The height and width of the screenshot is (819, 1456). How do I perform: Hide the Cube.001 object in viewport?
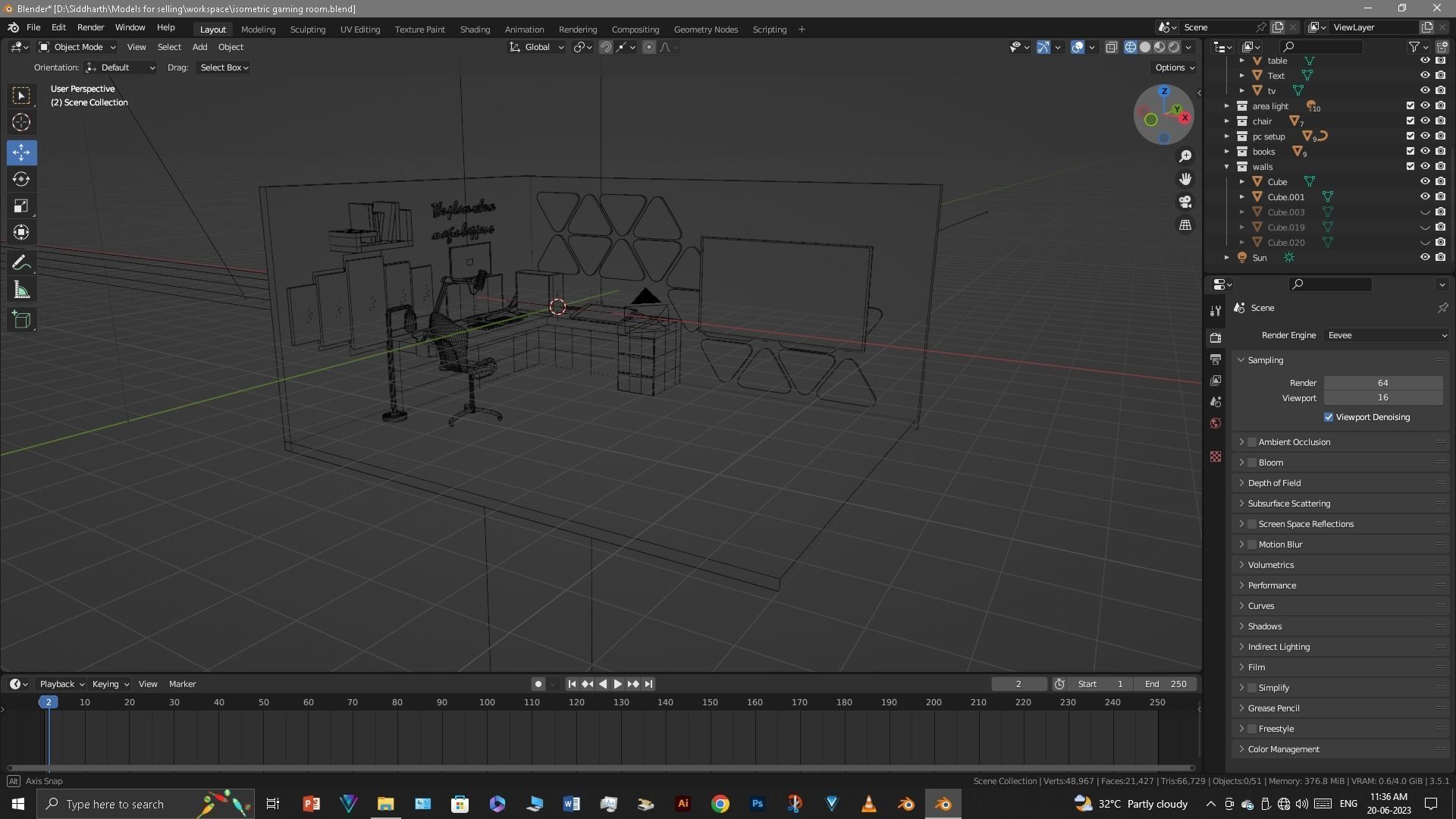(1425, 197)
